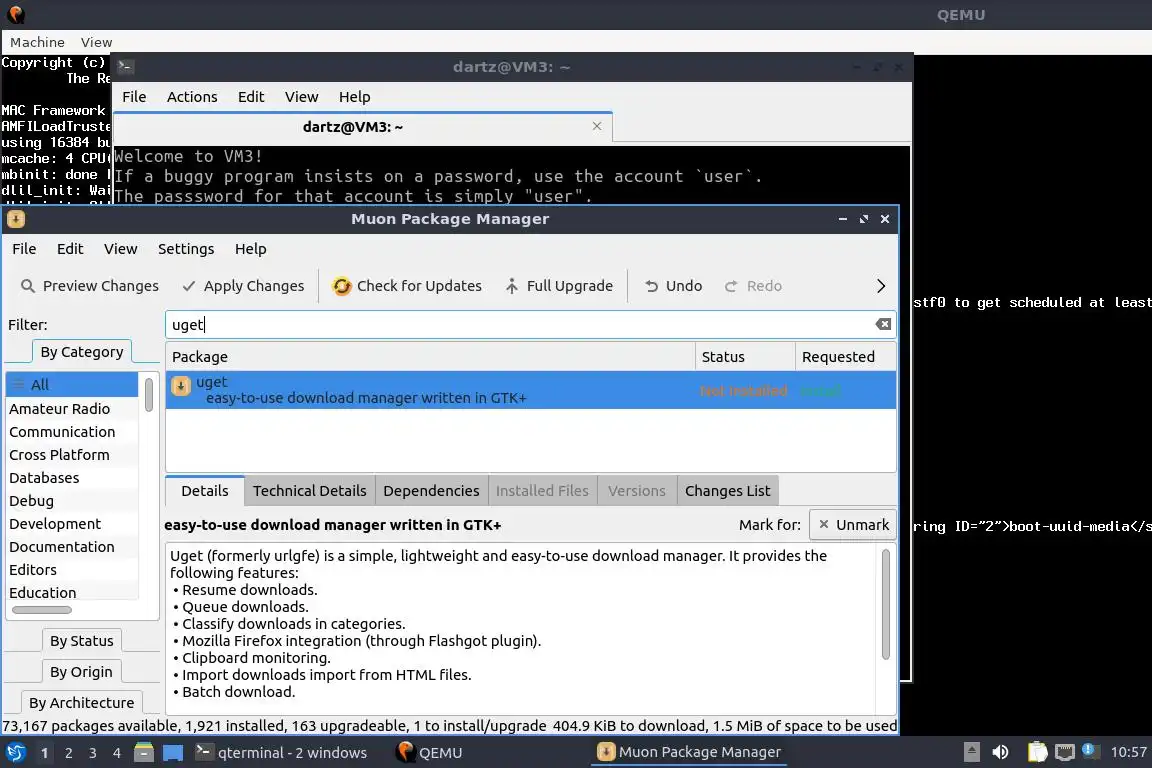The width and height of the screenshot is (1152, 768).
Task: Click the description pane vertical scrollbar
Action: click(886, 604)
